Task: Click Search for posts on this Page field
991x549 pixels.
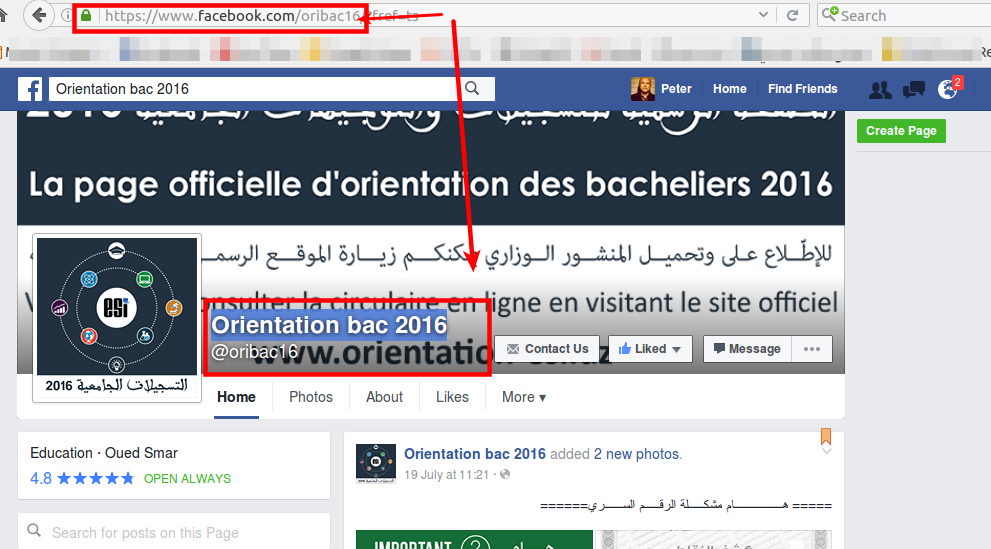Action: pos(174,533)
